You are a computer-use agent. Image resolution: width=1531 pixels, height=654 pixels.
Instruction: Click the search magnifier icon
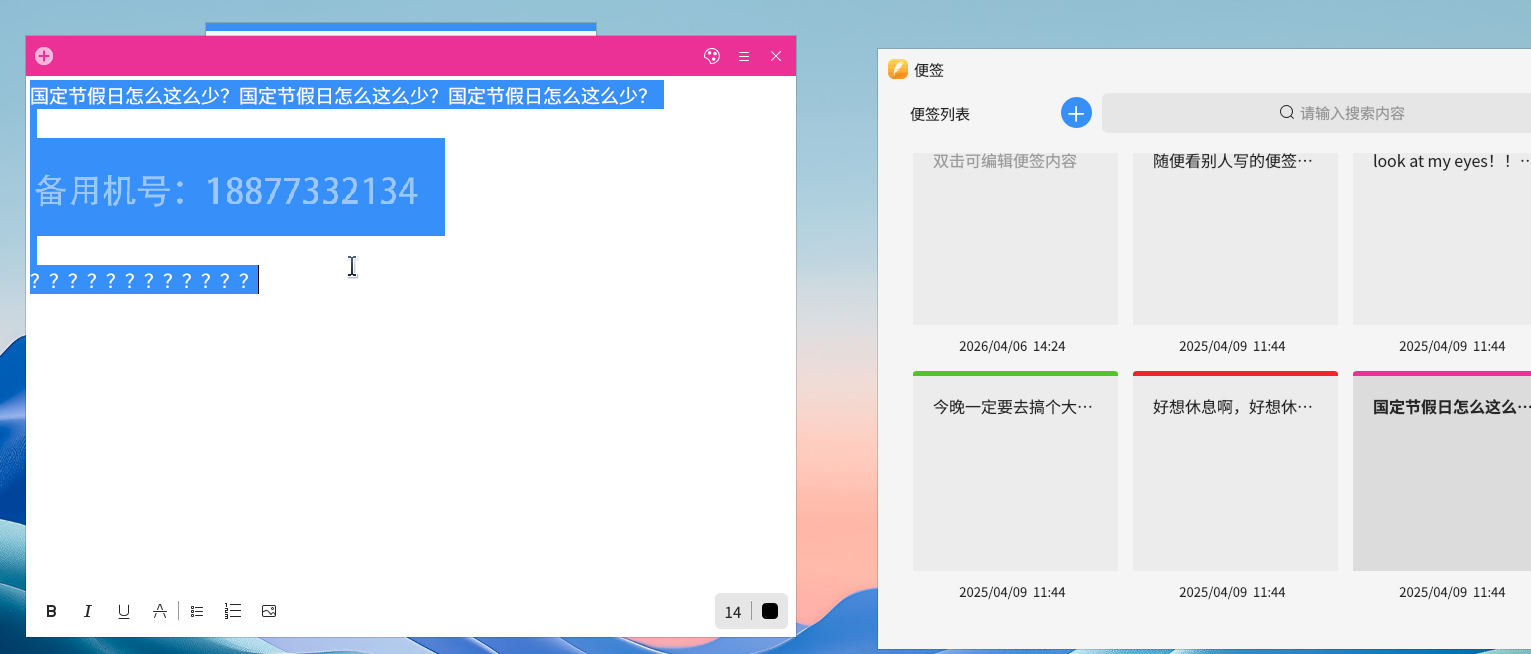[x=1287, y=112]
